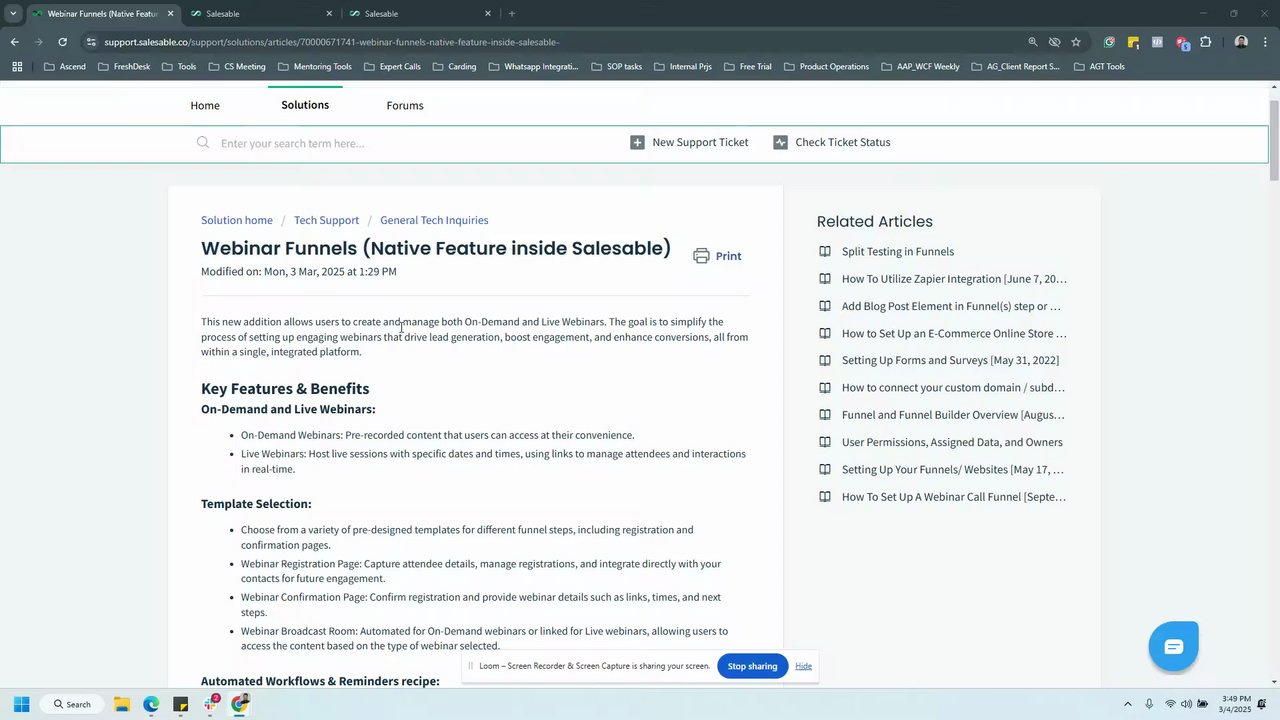The height and width of the screenshot is (720, 1280).
Task: Select the Solutions navigation tab
Action: point(305,105)
